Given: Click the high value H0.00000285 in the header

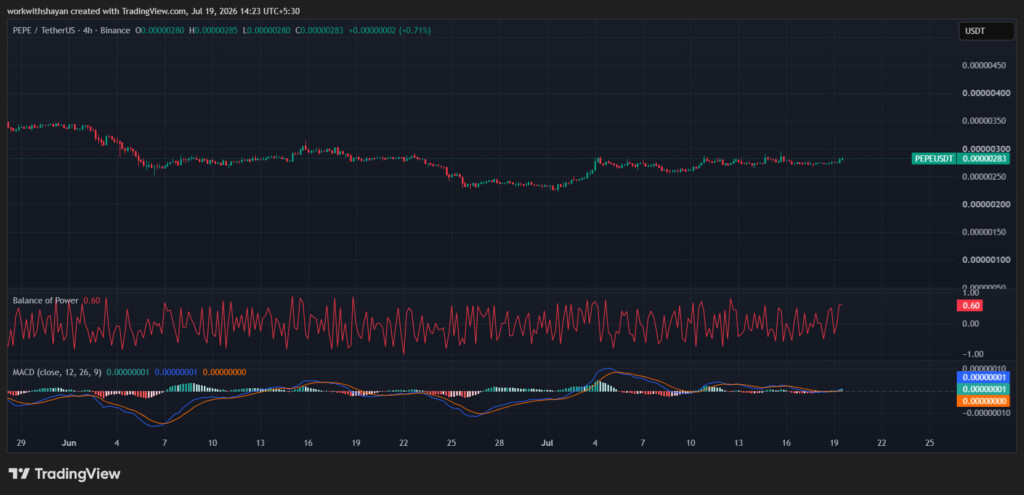Looking at the screenshot, I should pyautogui.click(x=213, y=30).
